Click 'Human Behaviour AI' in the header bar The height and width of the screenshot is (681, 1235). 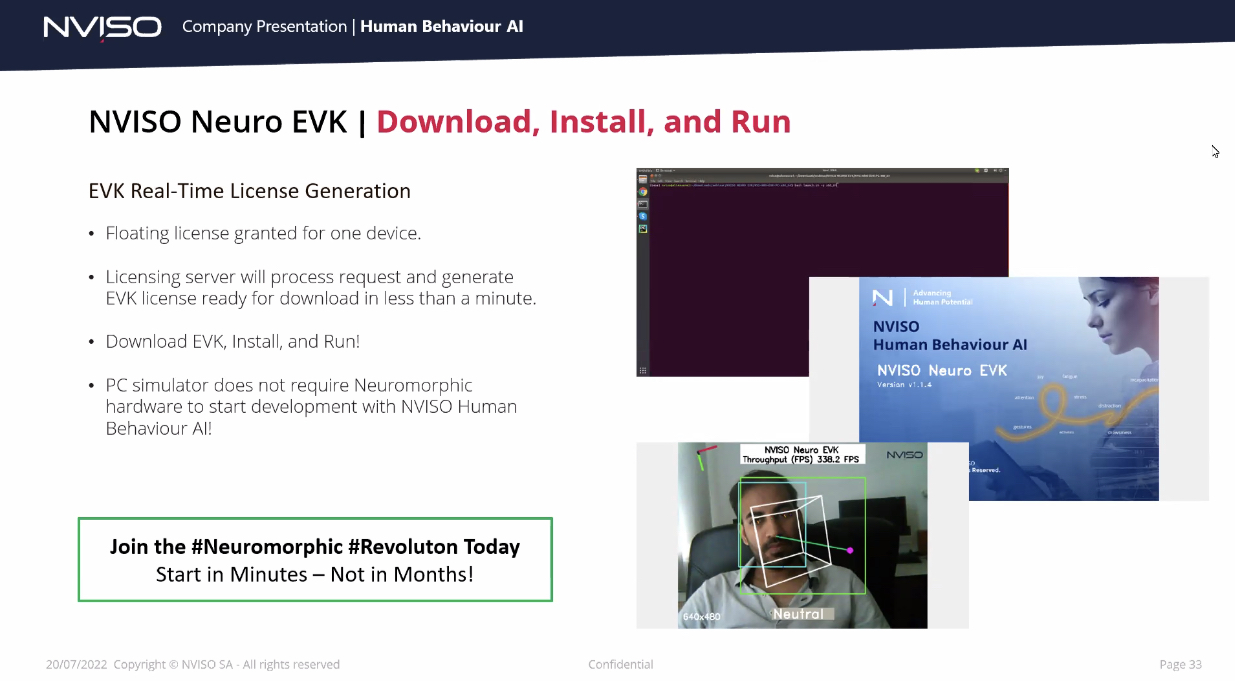click(x=441, y=27)
